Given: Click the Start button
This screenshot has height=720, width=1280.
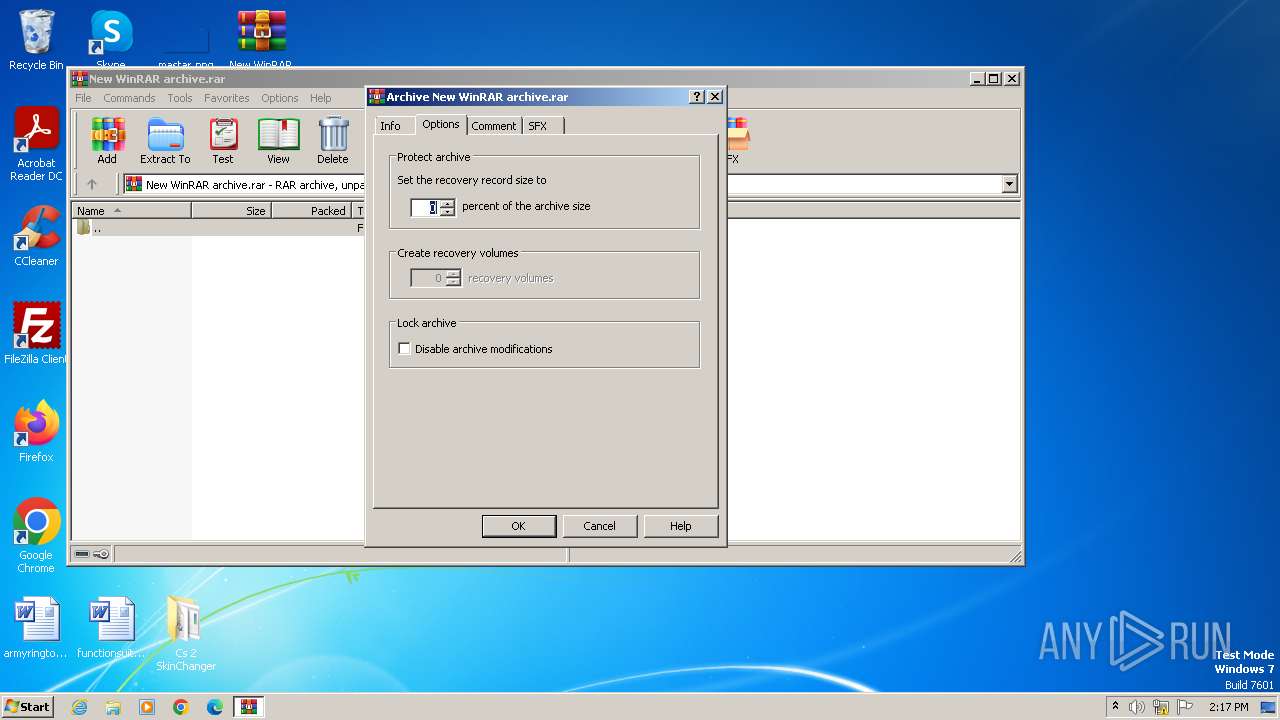Looking at the screenshot, I should (27, 707).
